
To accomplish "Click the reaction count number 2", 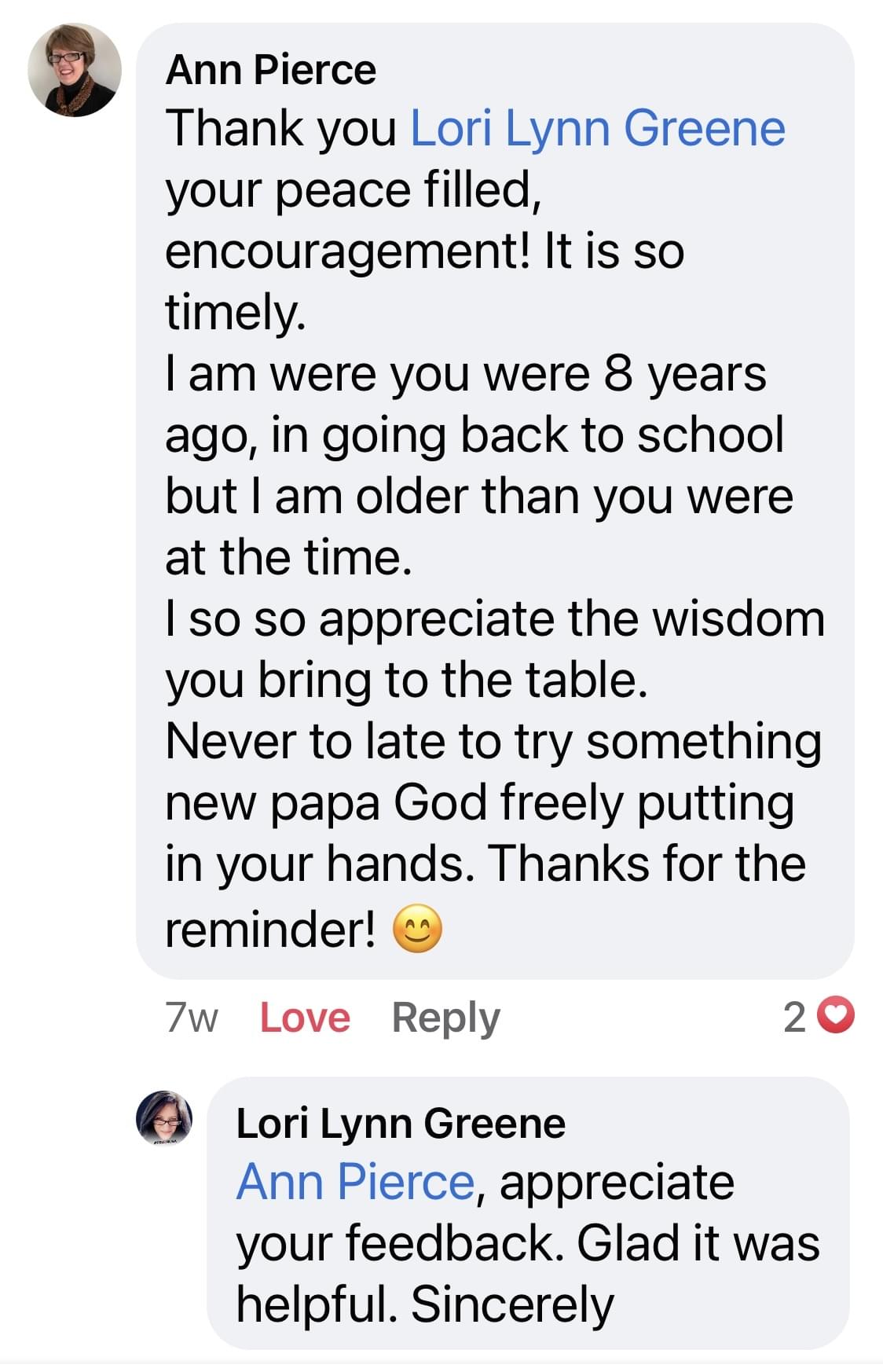I will (x=794, y=1018).
